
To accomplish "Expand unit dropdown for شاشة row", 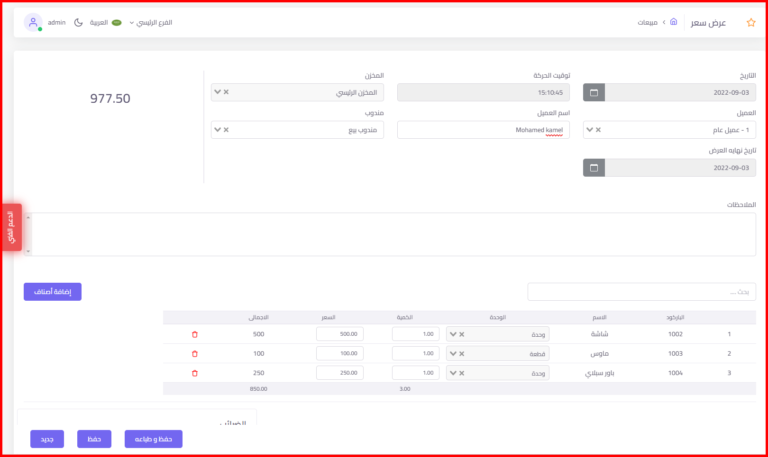I will point(452,334).
